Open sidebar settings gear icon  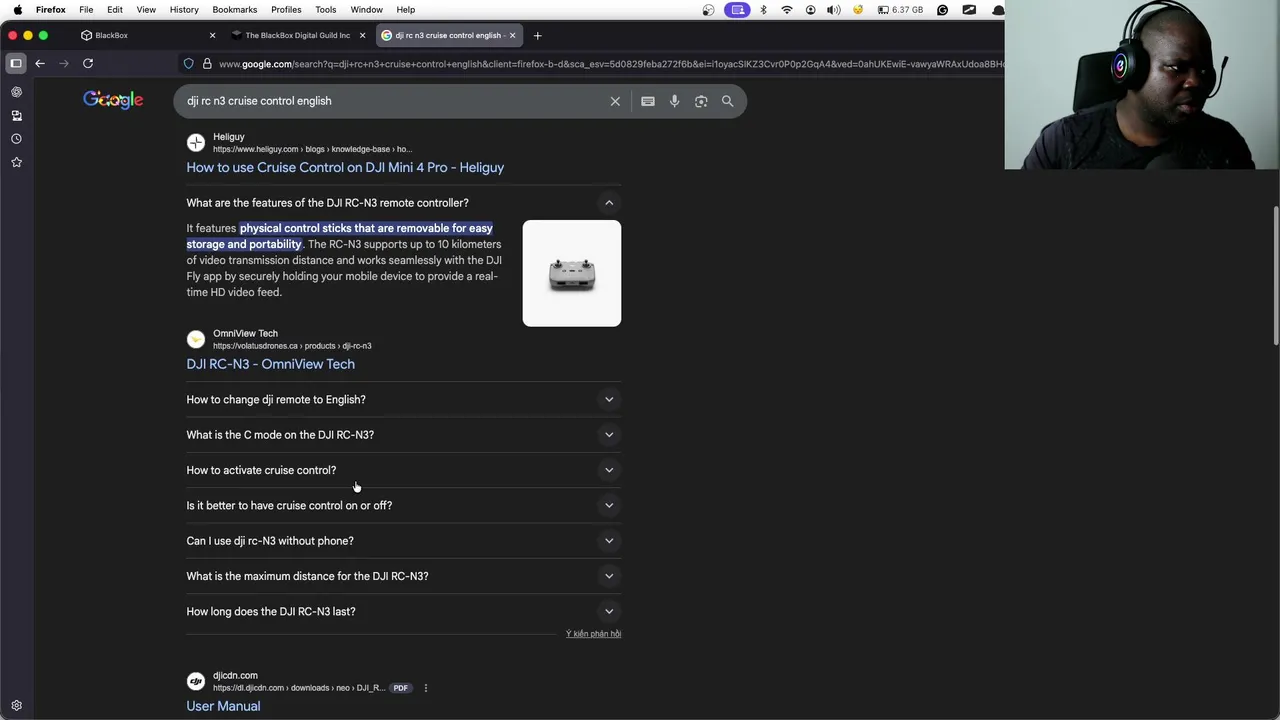16,705
